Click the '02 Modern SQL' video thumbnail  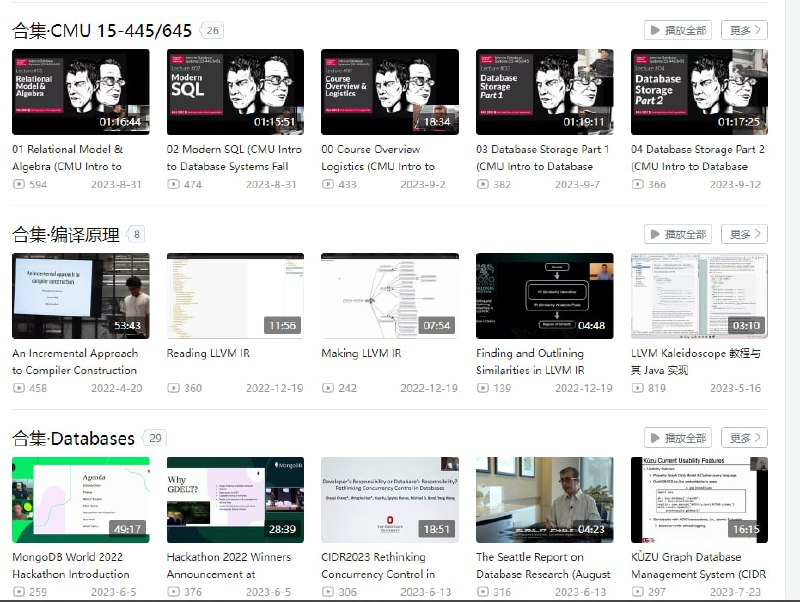235,92
